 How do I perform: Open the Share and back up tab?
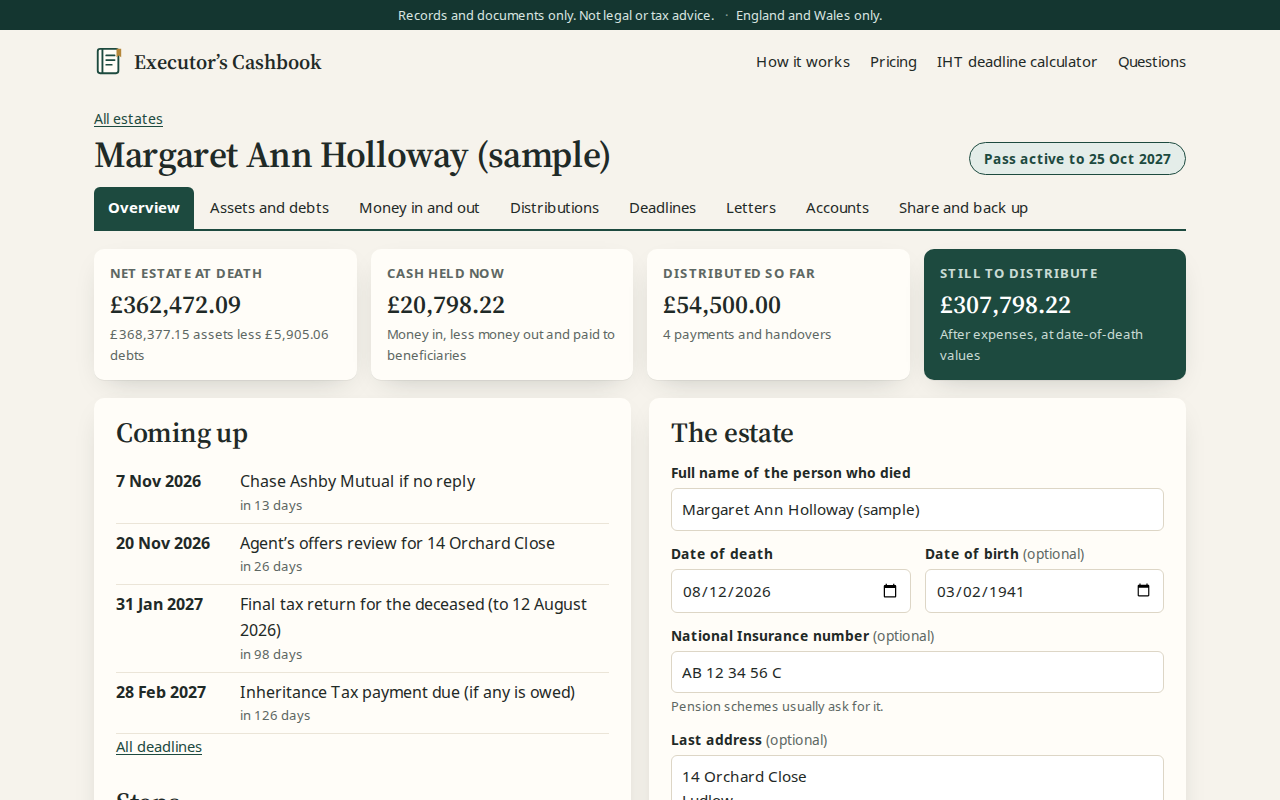(x=963, y=208)
